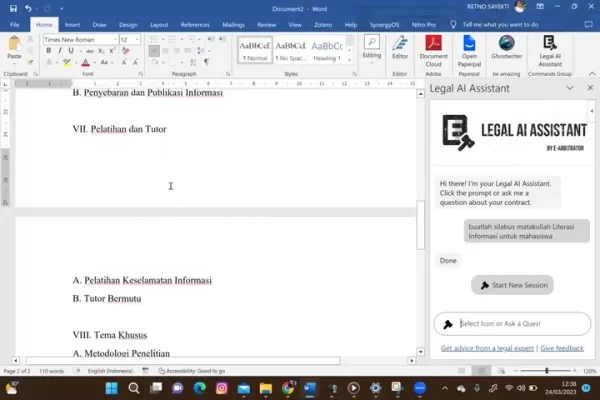
Task: Toggle center text alignment
Action: pyautogui.click(x=165, y=51)
